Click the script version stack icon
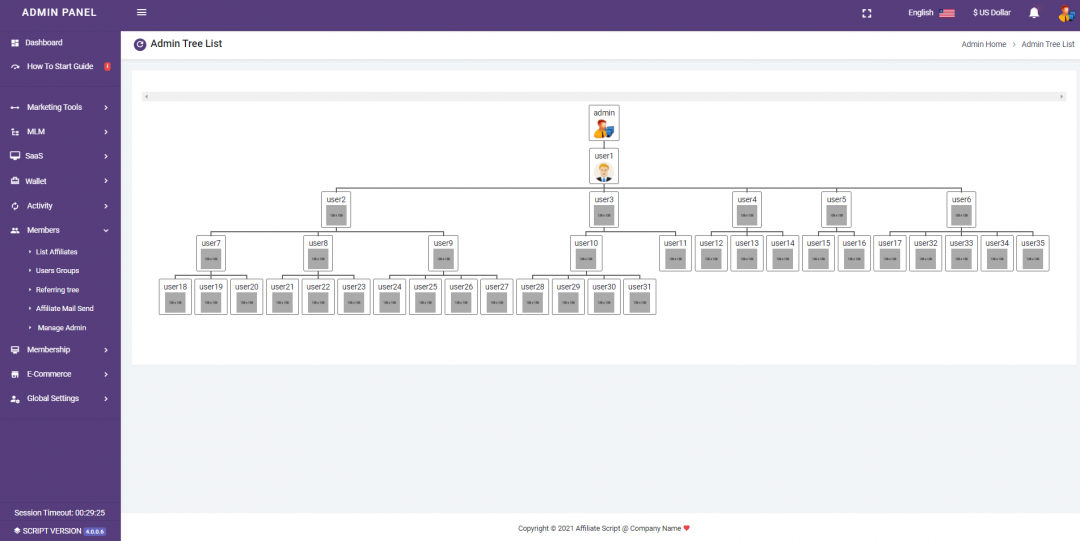The image size is (1080, 541). click(x=17, y=531)
